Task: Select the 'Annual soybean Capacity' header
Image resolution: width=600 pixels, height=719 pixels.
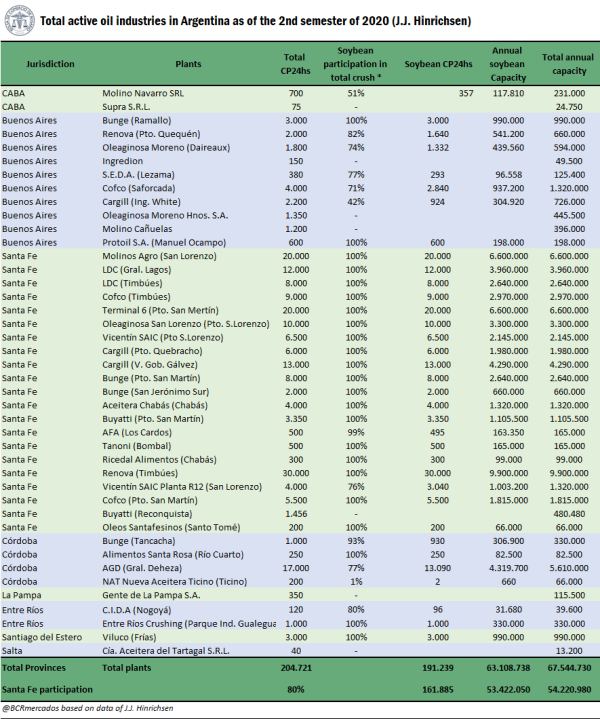Action: [507, 64]
